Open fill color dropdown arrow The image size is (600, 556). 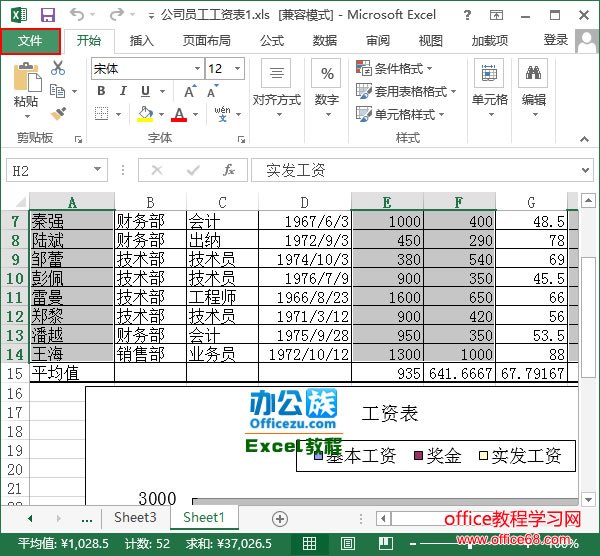[x=161, y=114]
